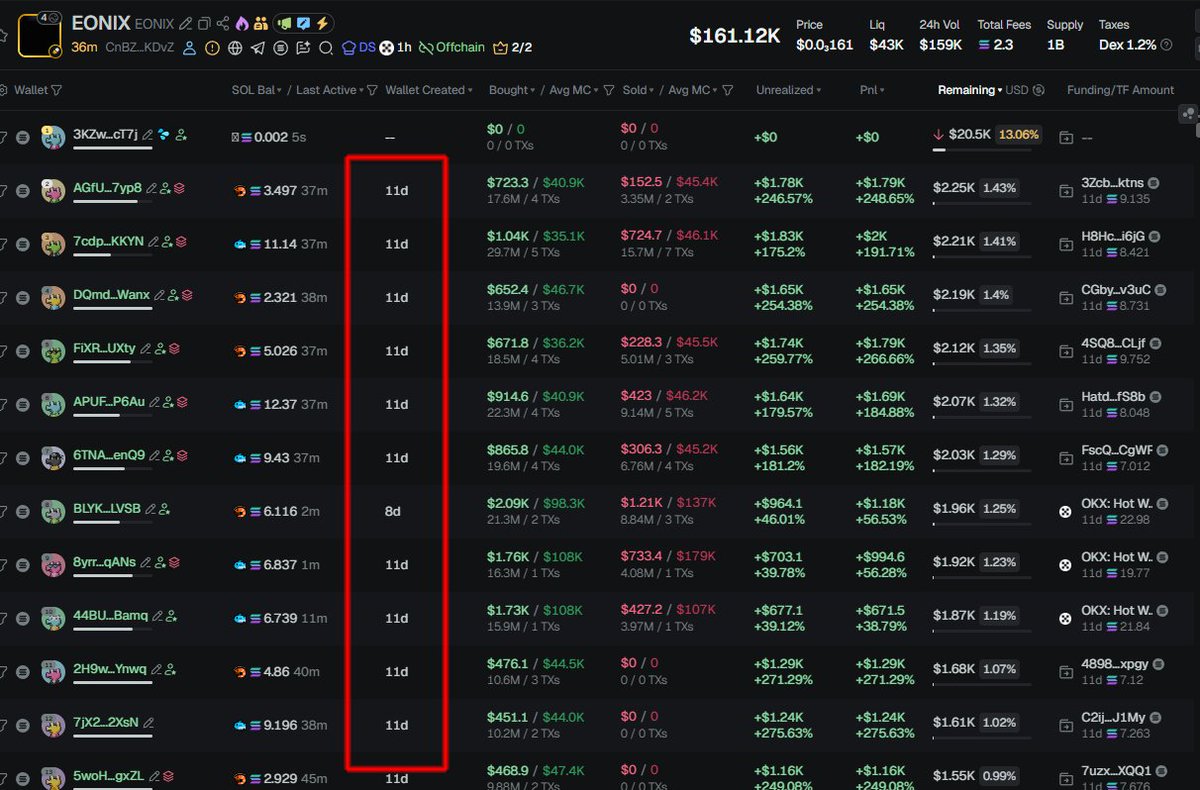Click the warning exclamation icon in the header
The image size is (1200, 790).
pyautogui.click(x=212, y=48)
